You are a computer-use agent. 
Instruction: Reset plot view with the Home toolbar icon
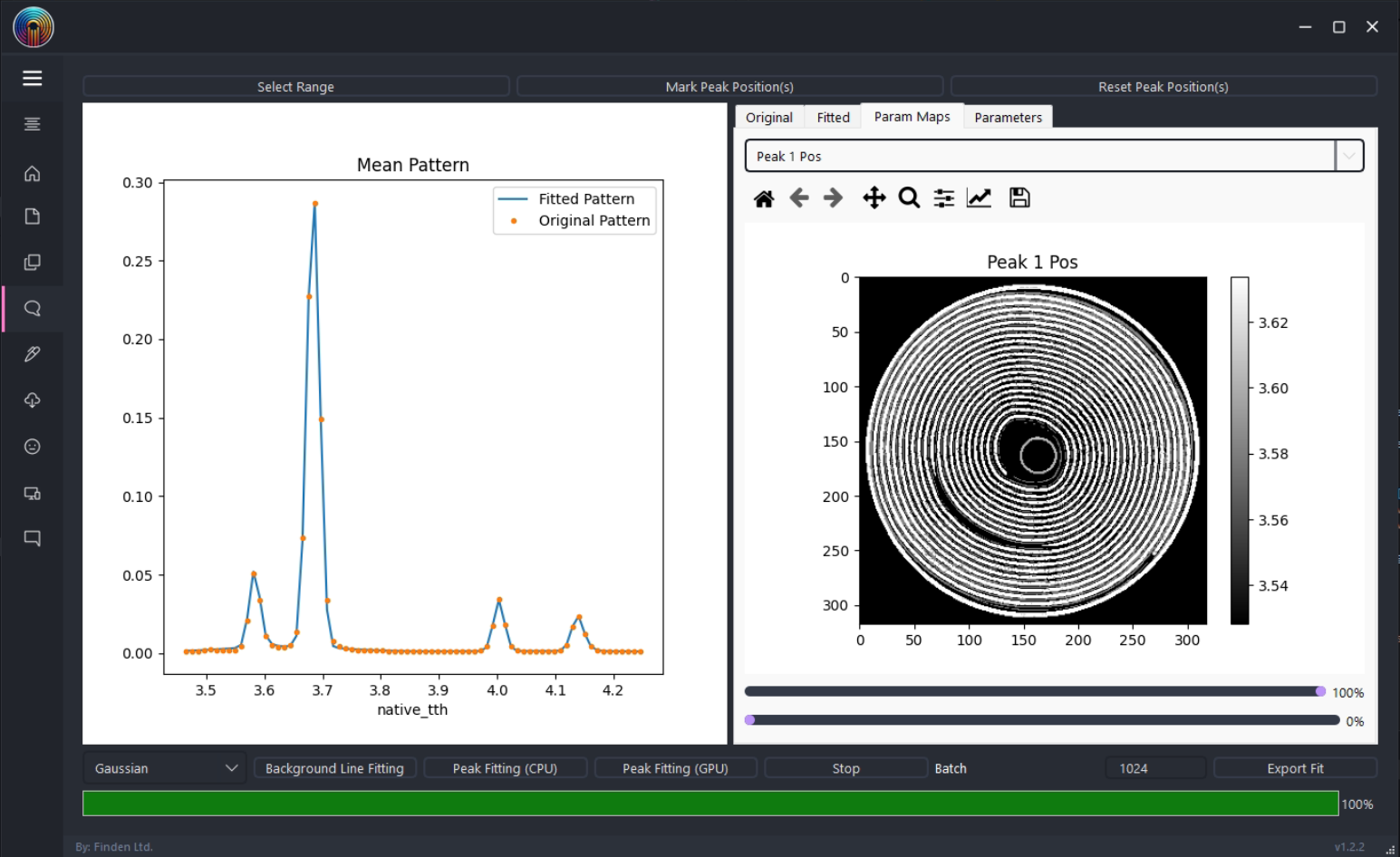click(764, 198)
